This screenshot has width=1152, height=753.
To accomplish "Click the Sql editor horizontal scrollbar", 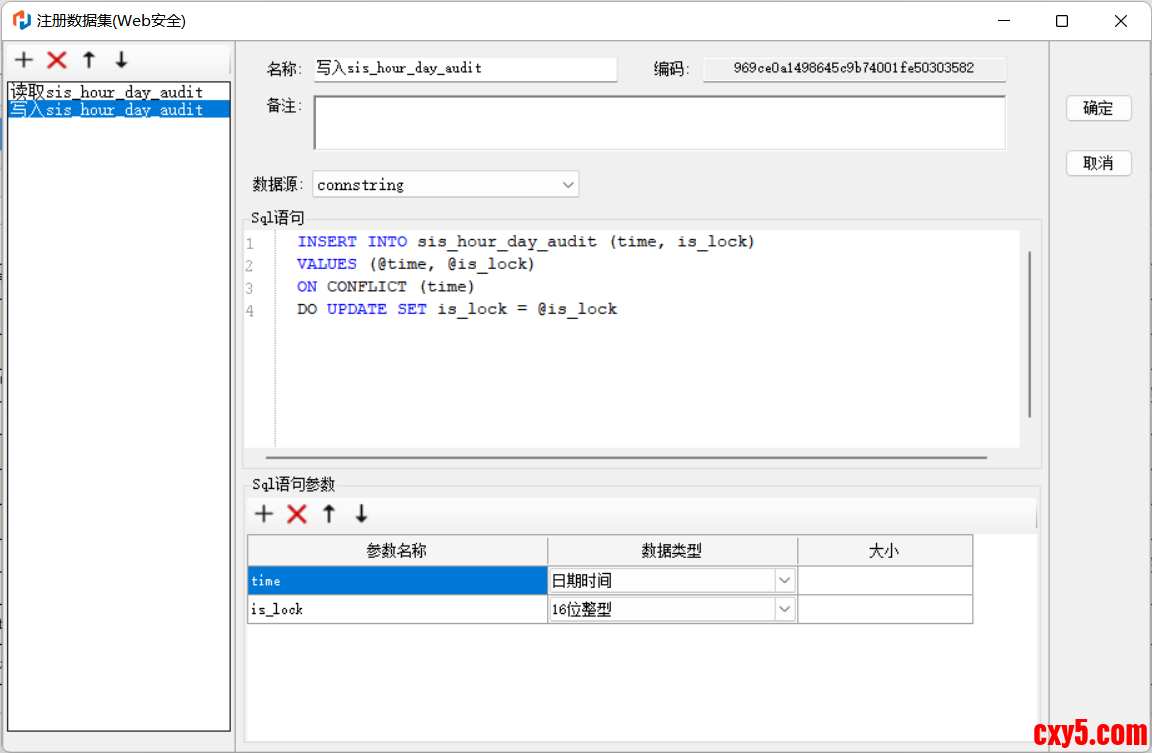I will tap(626, 458).
